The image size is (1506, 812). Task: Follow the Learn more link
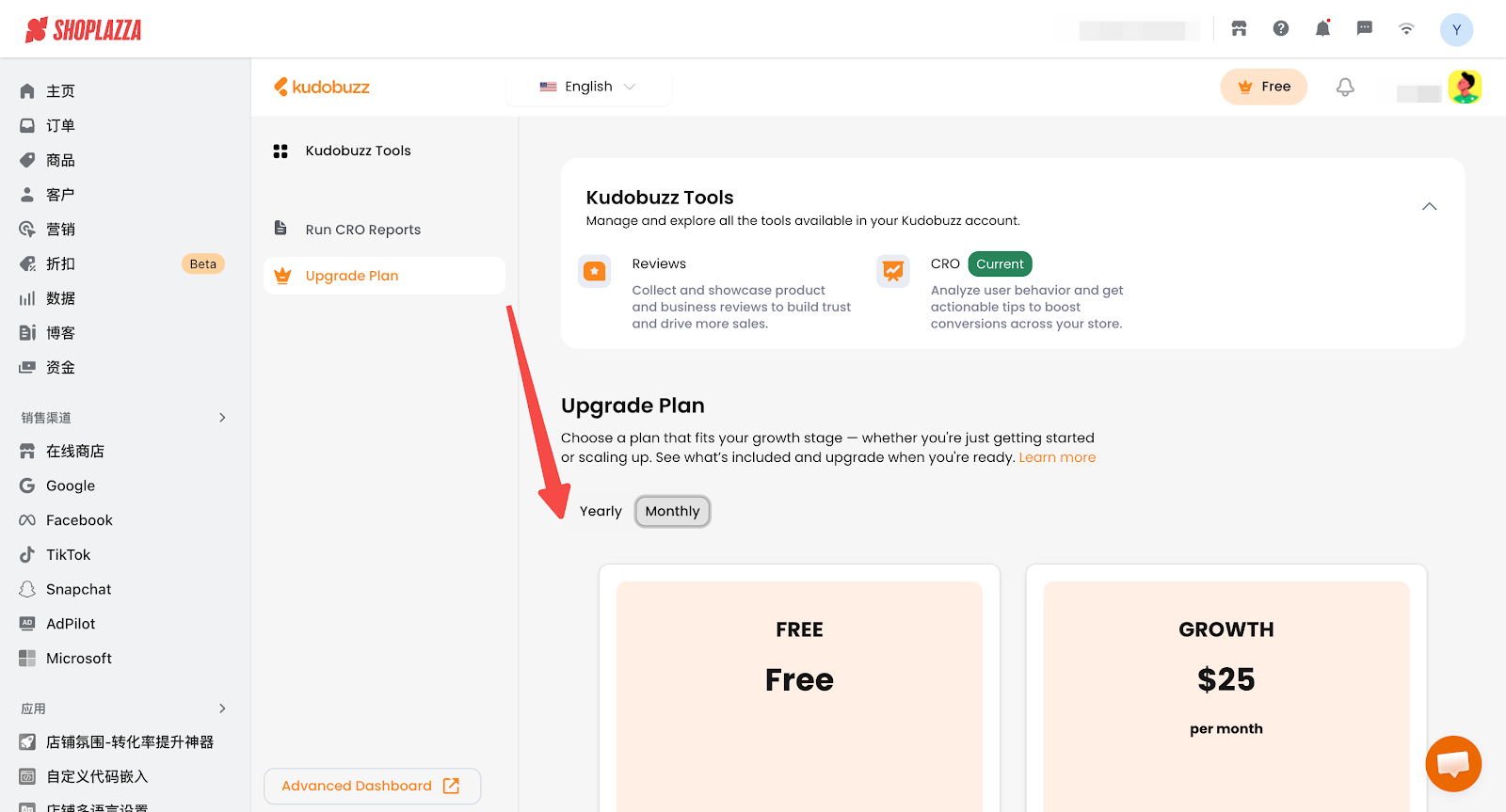tap(1057, 457)
